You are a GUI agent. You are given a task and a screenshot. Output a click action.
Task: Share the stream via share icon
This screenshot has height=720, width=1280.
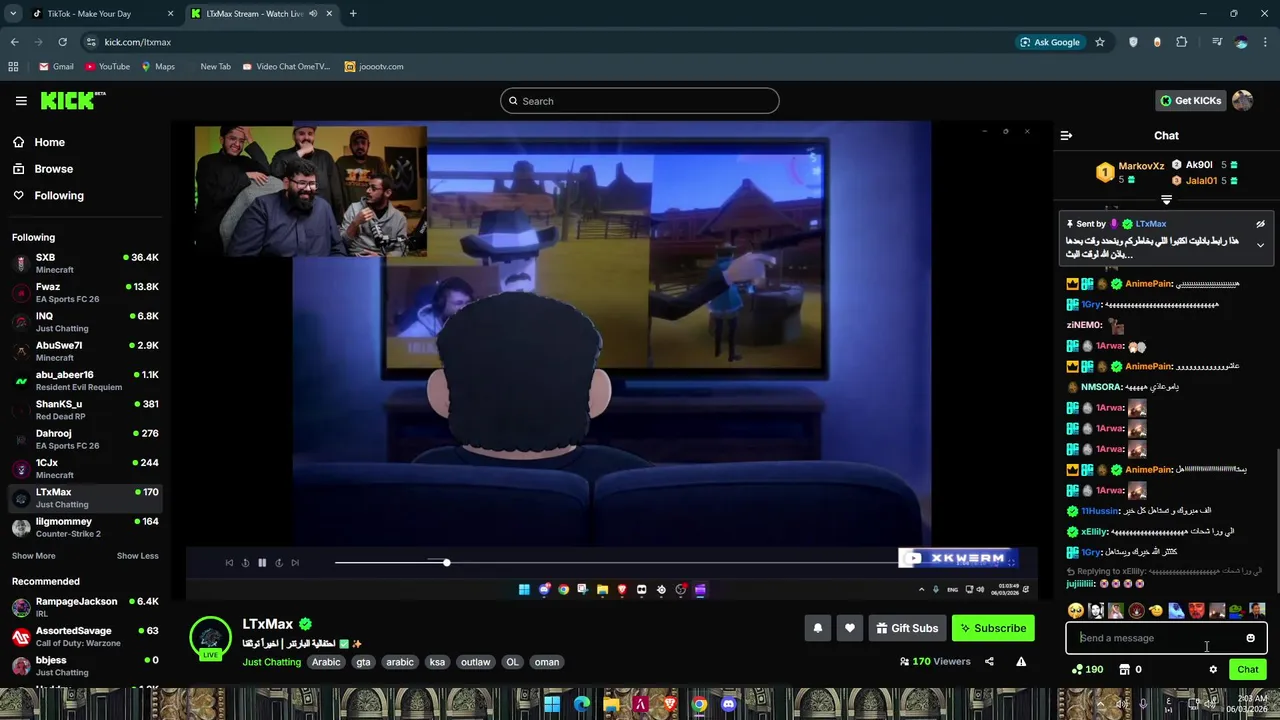[989, 661]
